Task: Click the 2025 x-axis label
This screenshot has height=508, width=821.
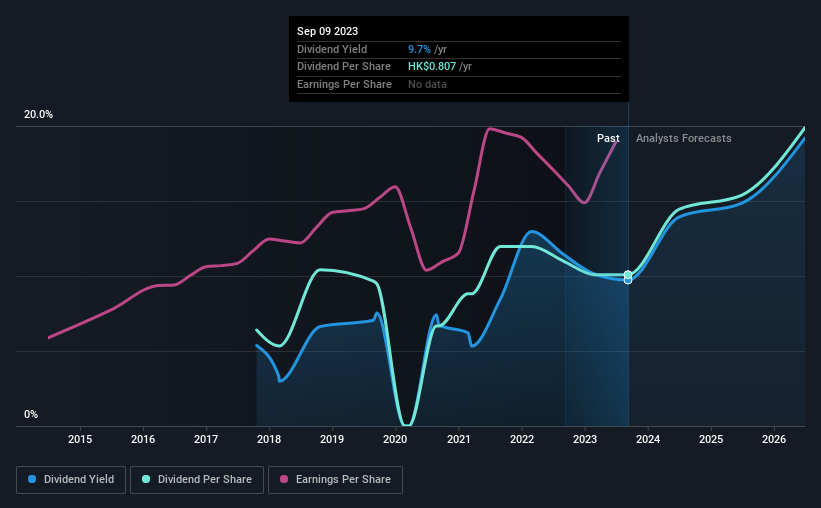Action: tap(711, 439)
